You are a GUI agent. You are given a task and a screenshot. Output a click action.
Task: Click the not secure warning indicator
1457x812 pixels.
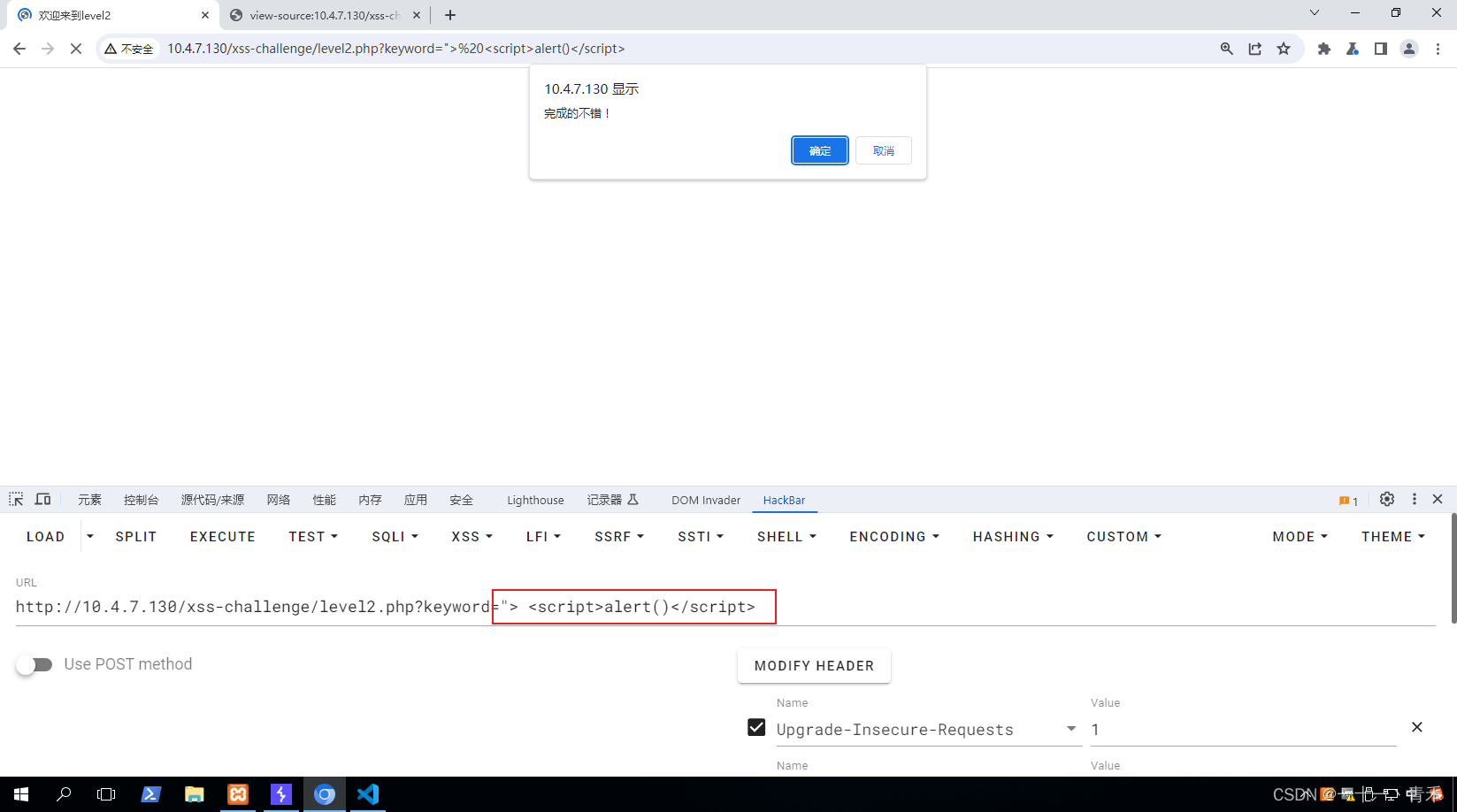coord(129,49)
